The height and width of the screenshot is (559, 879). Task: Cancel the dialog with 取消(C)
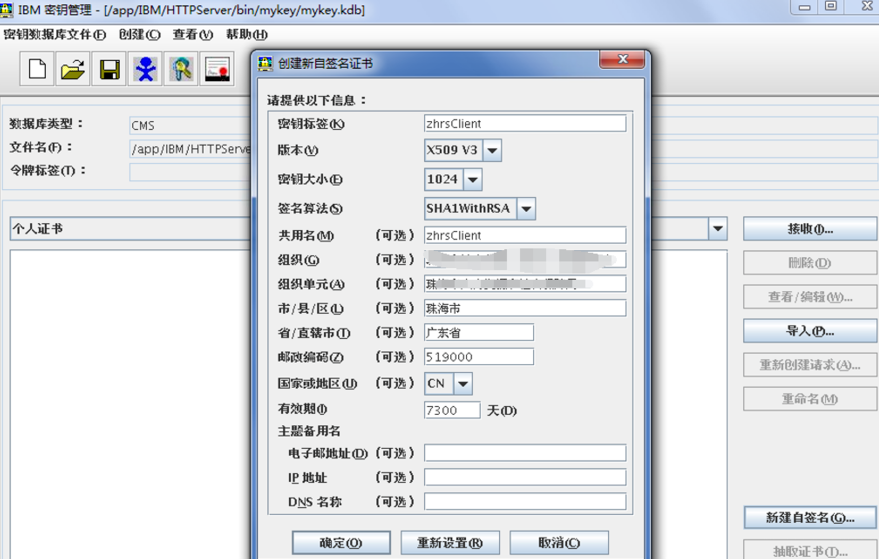coord(559,543)
